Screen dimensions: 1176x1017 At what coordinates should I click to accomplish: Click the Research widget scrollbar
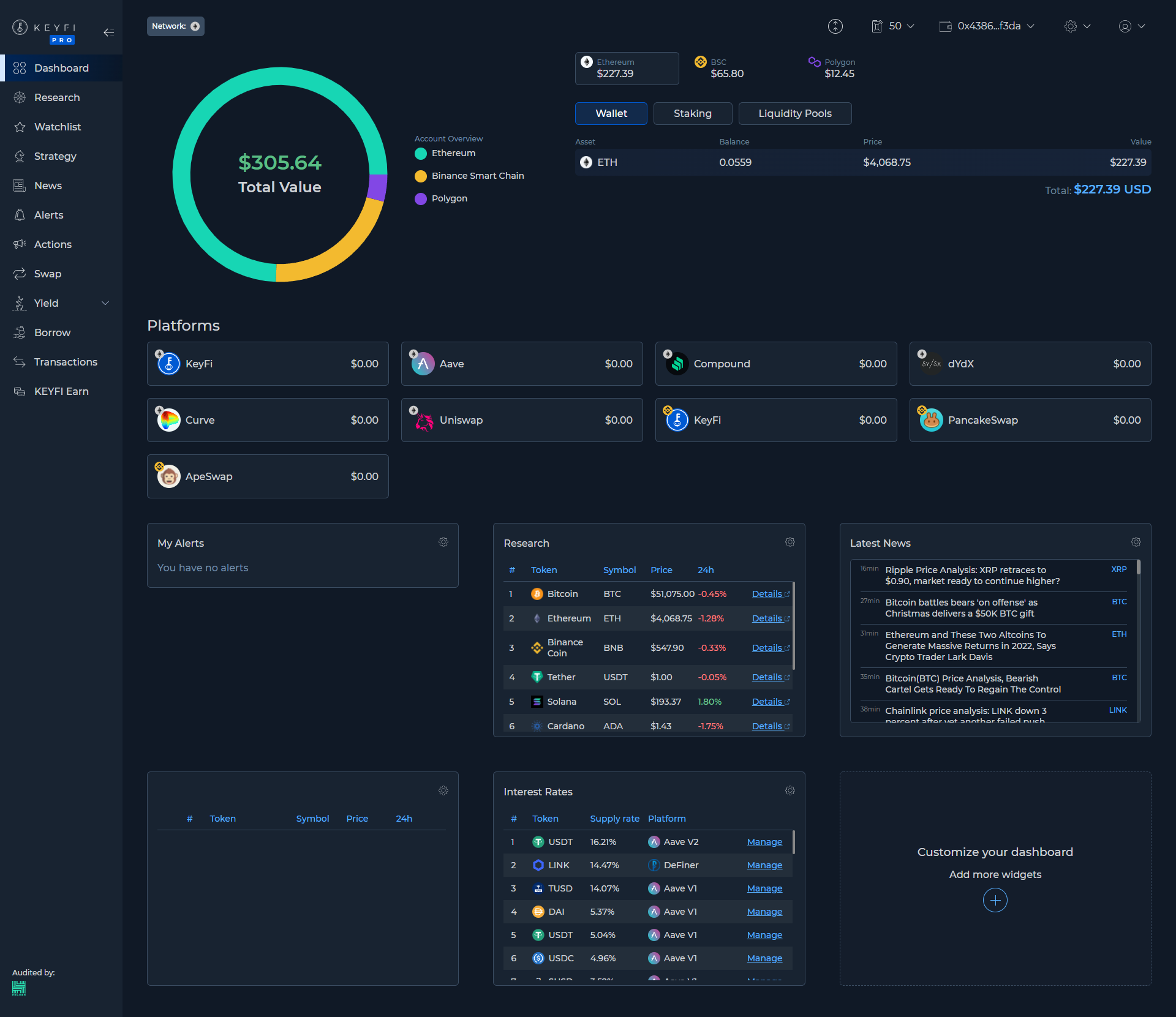(x=794, y=625)
